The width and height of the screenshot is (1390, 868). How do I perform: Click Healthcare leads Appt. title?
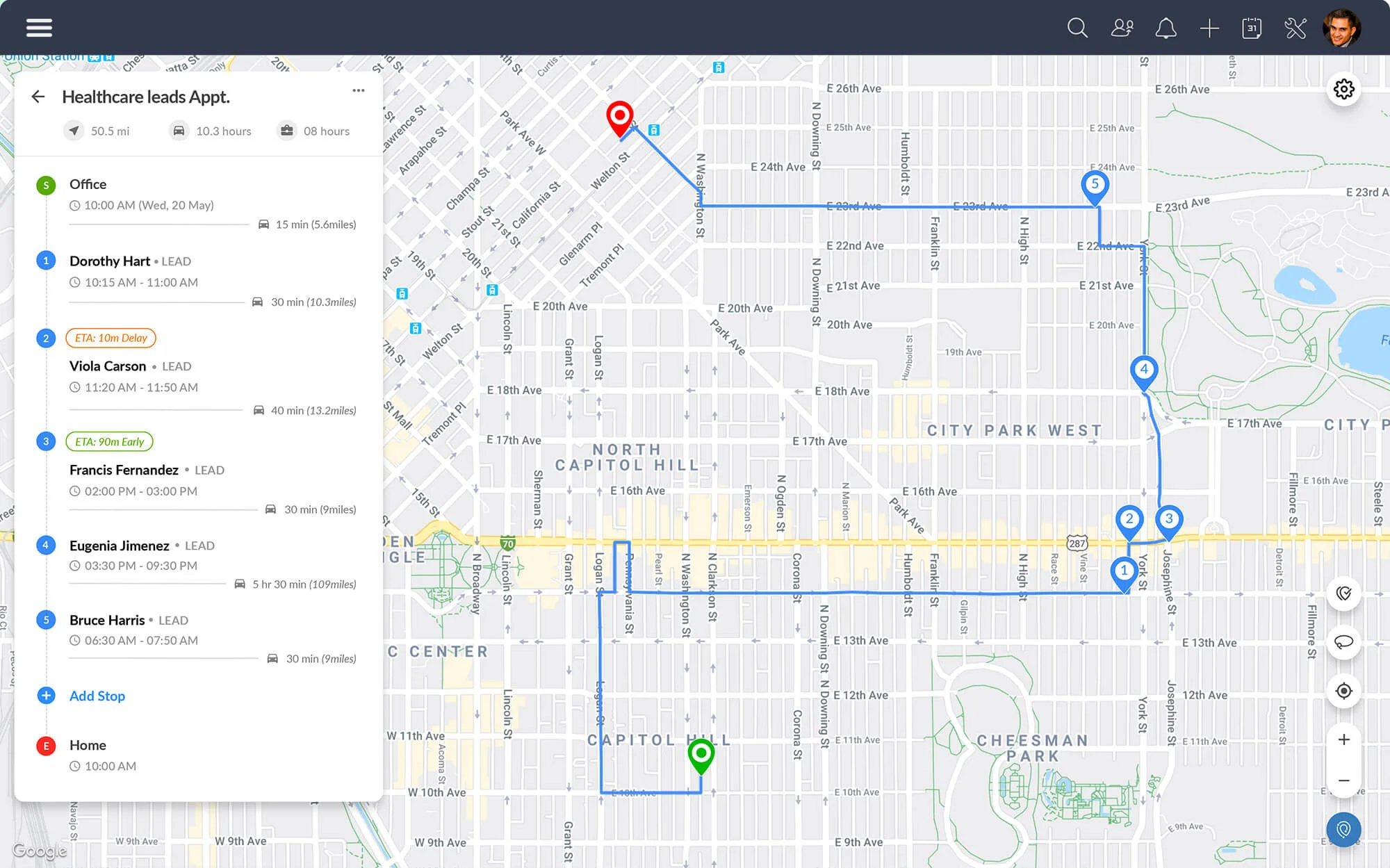click(146, 97)
